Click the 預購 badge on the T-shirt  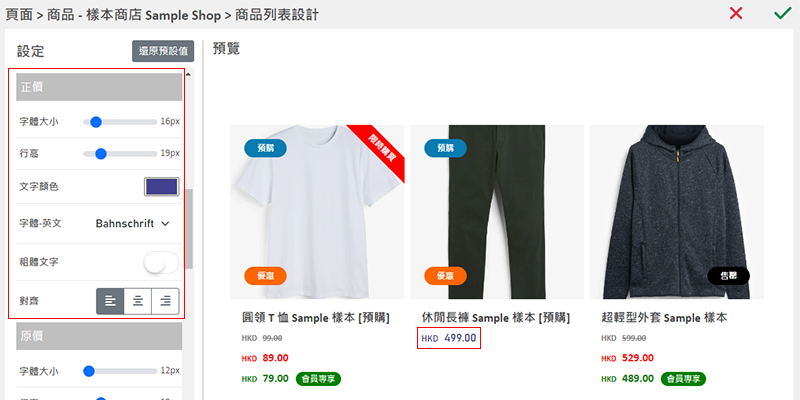(265, 148)
